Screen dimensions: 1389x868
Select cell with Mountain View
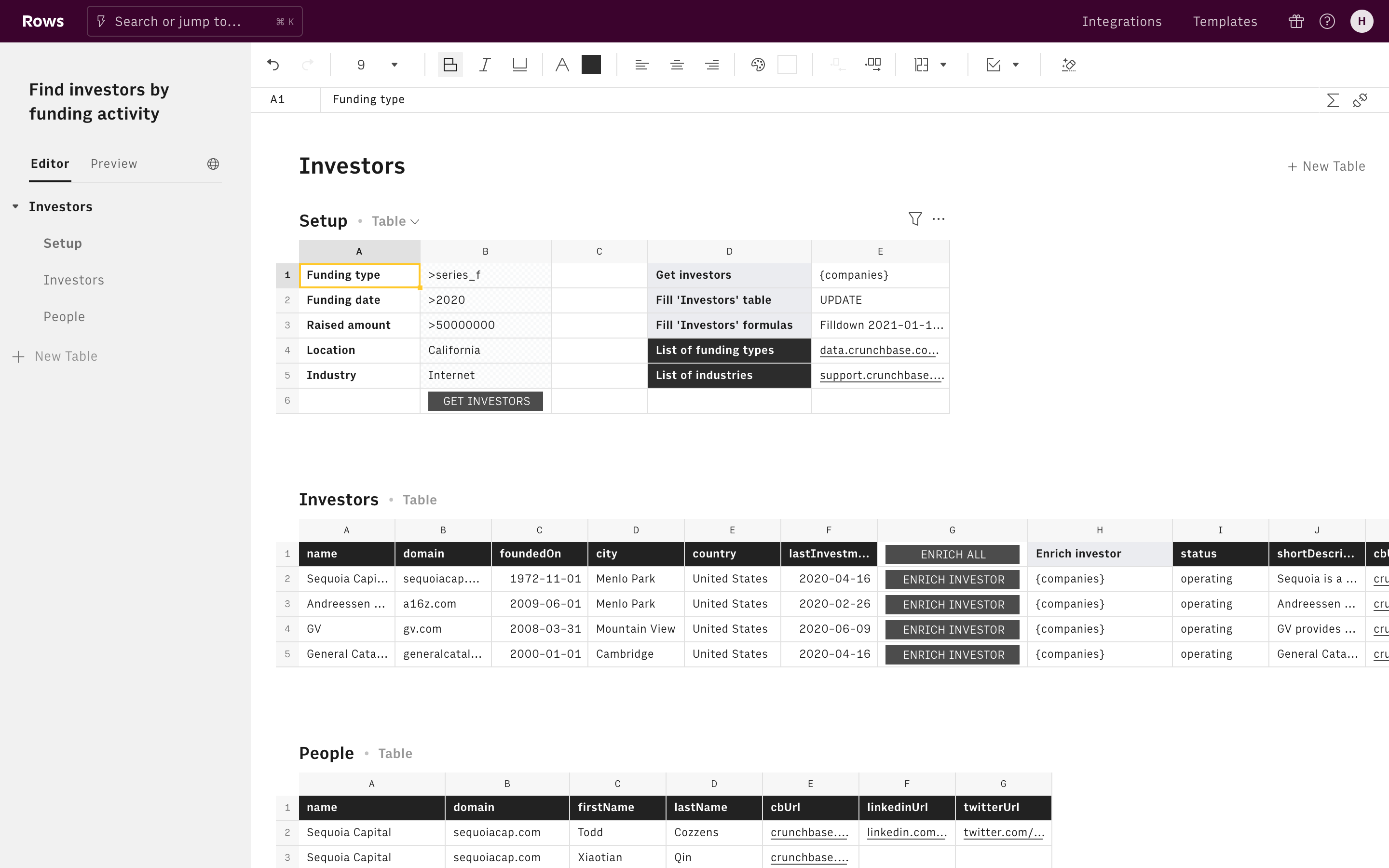[635, 629]
